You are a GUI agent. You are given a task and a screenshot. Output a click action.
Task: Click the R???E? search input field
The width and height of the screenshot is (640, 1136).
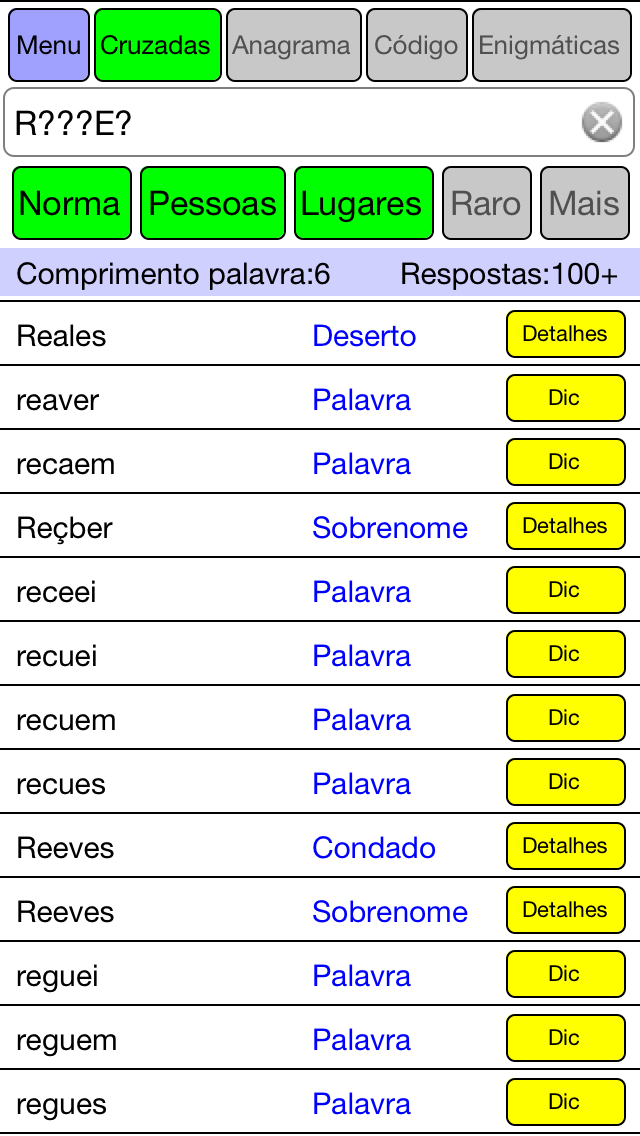click(x=320, y=122)
